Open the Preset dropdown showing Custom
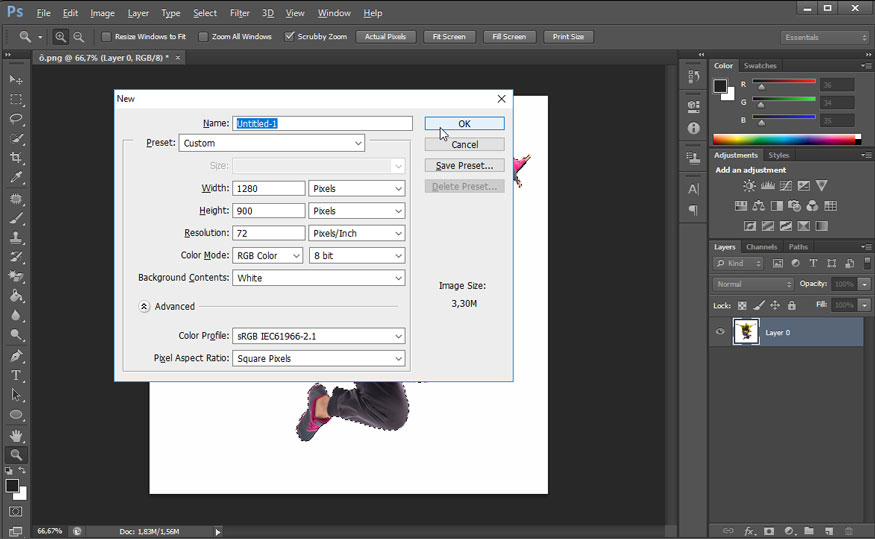Image resolution: width=875 pixels, height=539 pixels. tap(271, 143)
